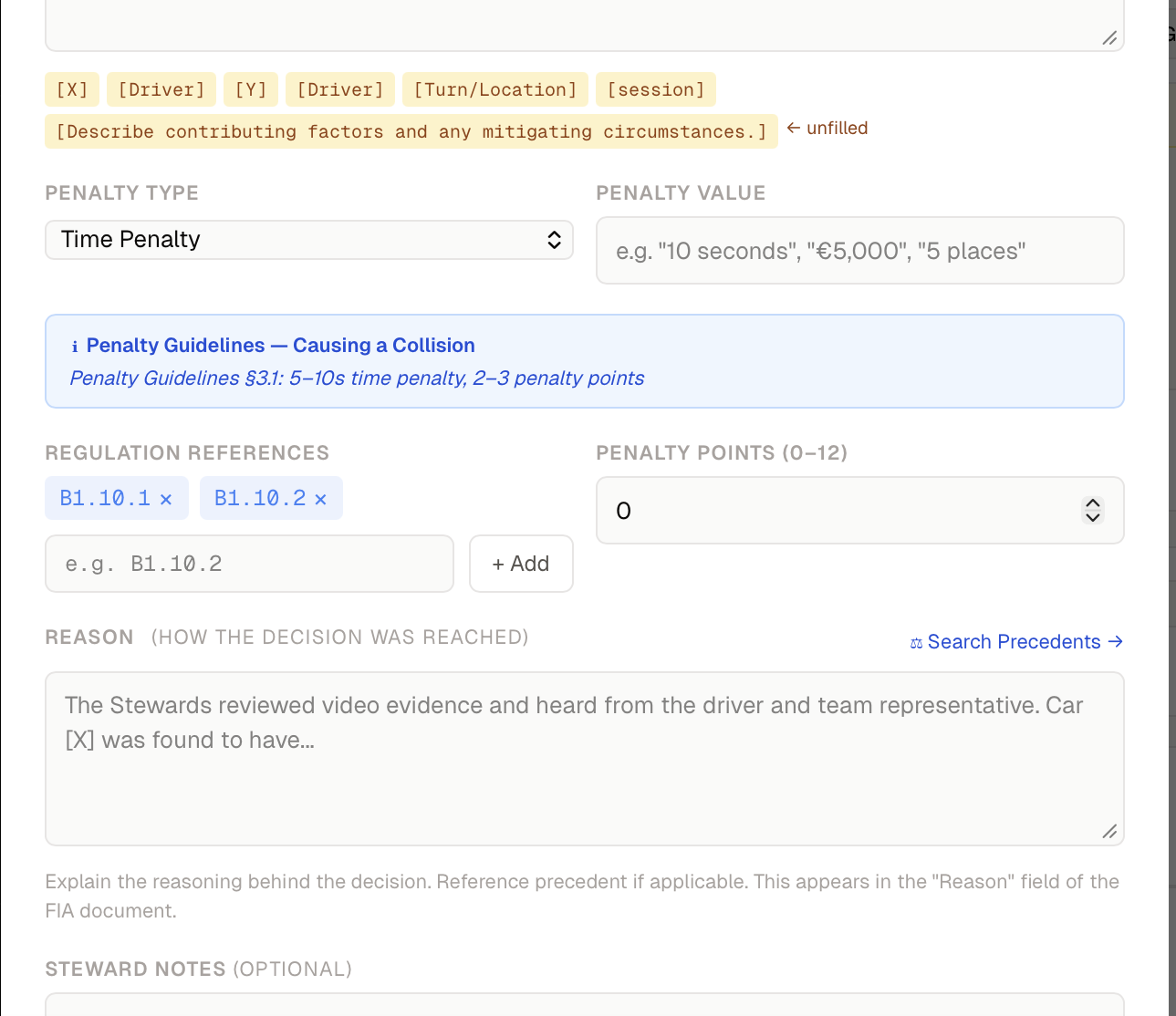
Task: Select the [session] placeholder chip
Action: pos(655,88)
